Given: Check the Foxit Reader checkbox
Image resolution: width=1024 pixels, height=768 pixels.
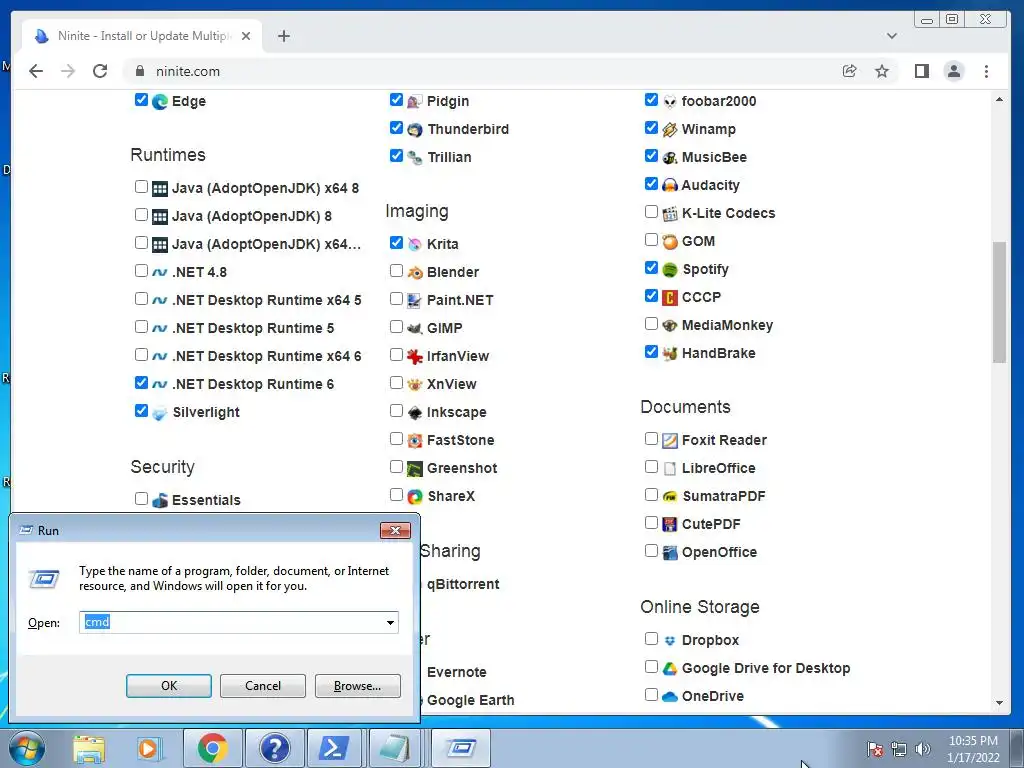Looking at the screenshot, I should coord(650,438).
